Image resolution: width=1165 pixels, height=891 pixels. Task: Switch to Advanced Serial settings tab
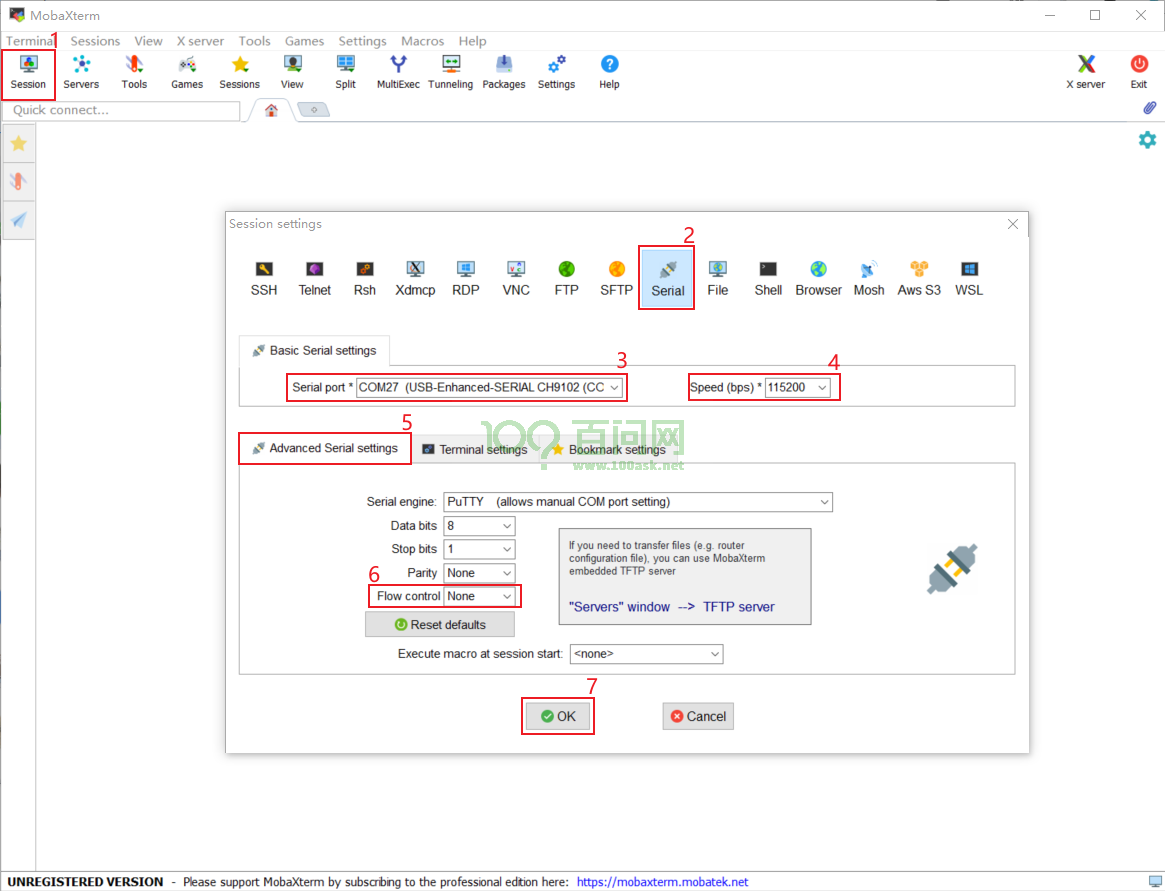(324, 448)
